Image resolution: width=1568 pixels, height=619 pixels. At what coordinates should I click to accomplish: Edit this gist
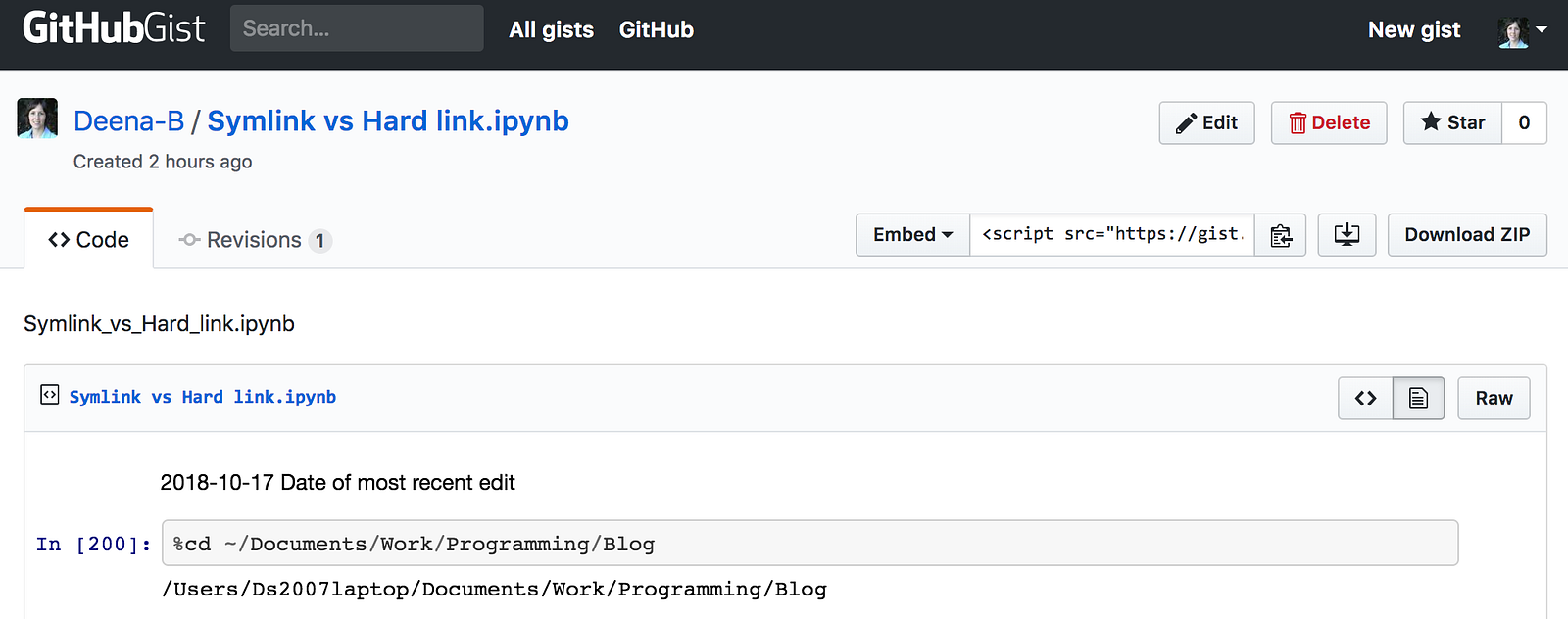tap(1206, 123)
